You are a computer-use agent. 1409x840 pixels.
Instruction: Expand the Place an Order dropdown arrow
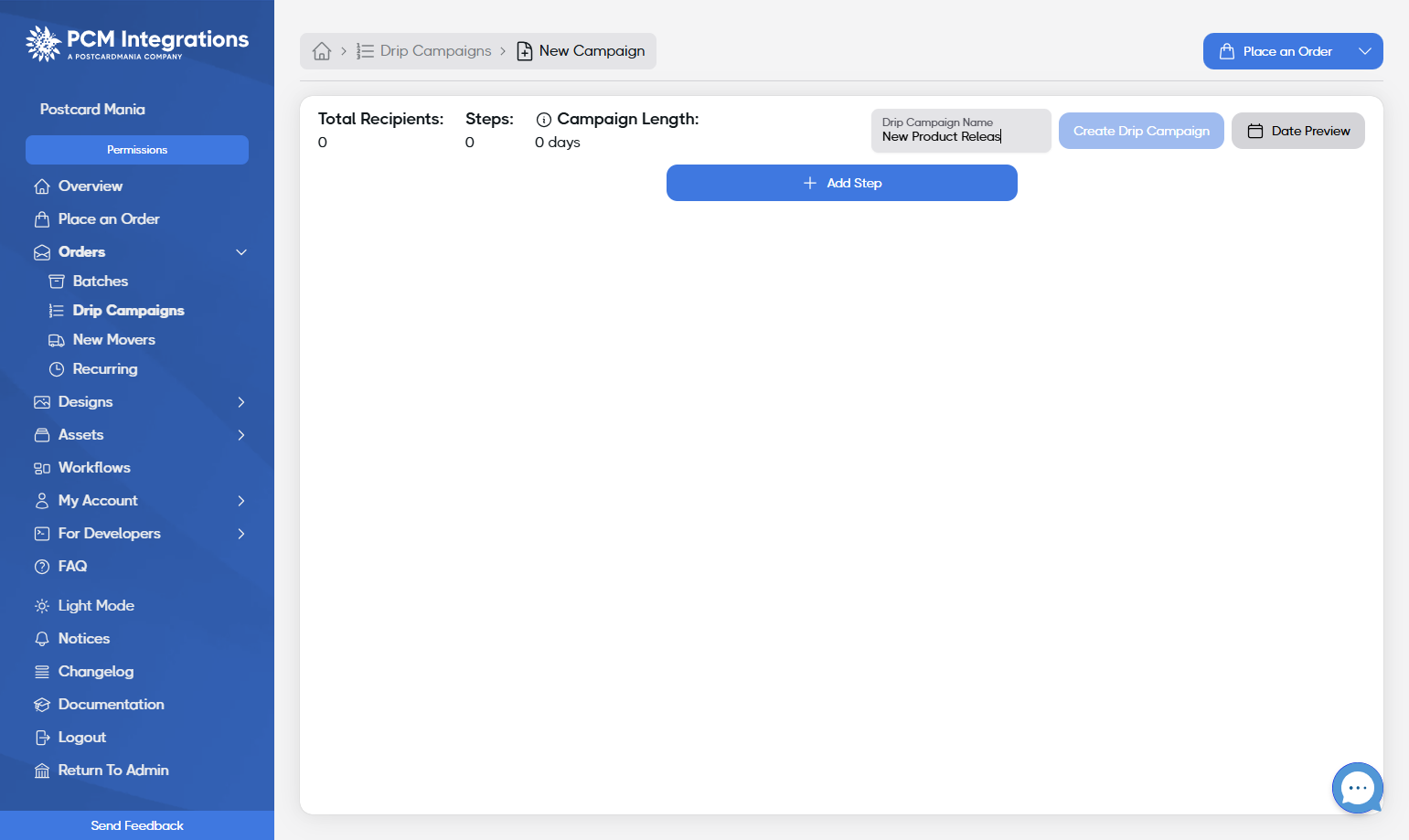[1365, 51]
